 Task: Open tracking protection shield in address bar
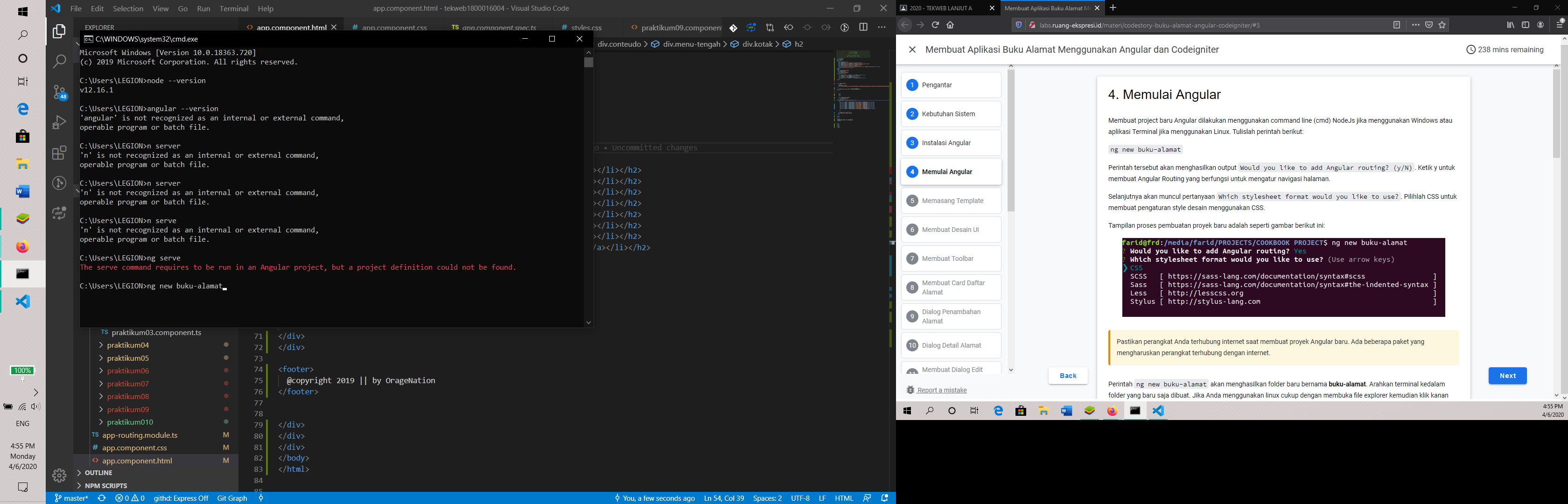tap(1018, 25)
